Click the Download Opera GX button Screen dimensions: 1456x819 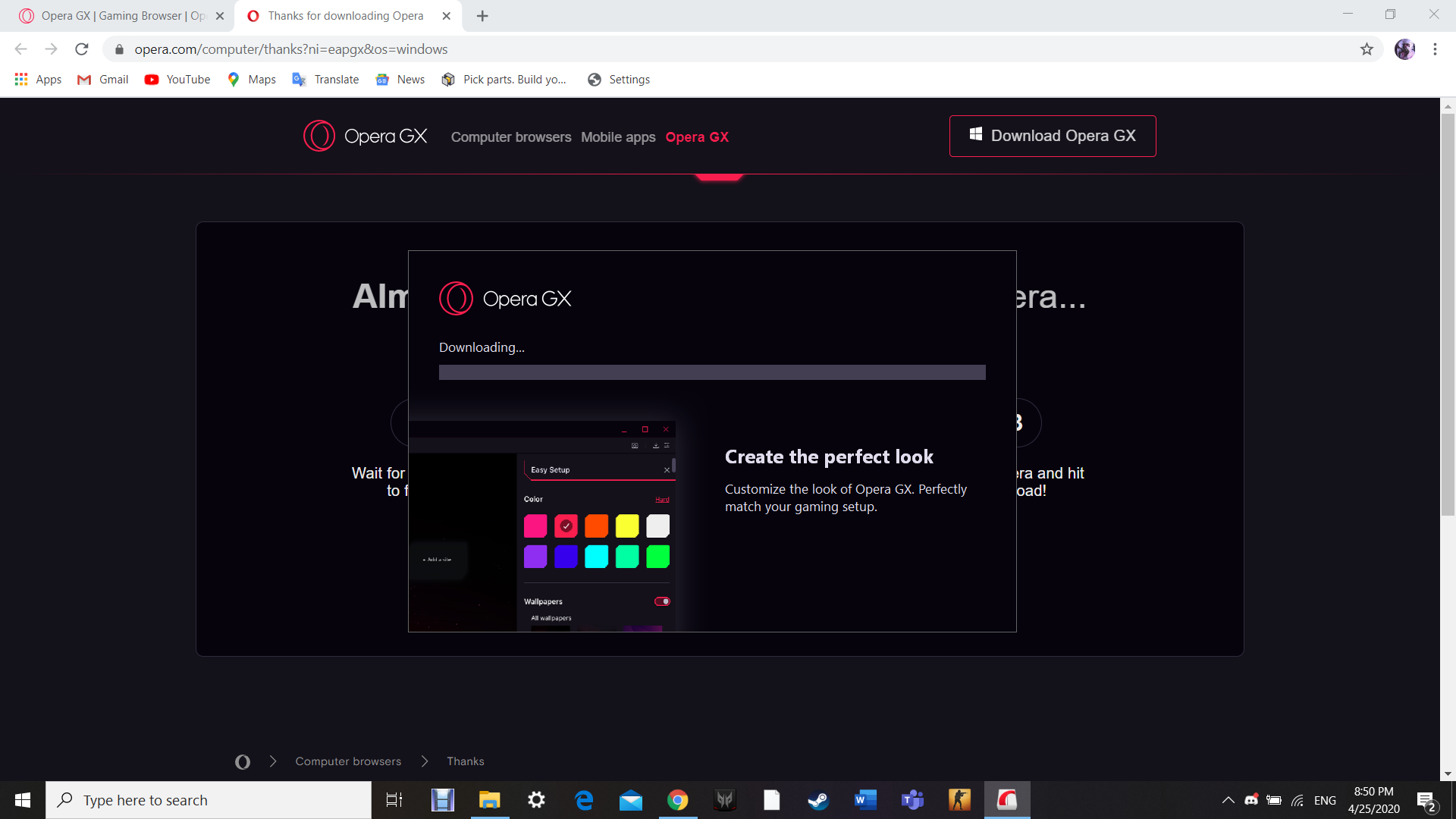[x=1053, y=135]
